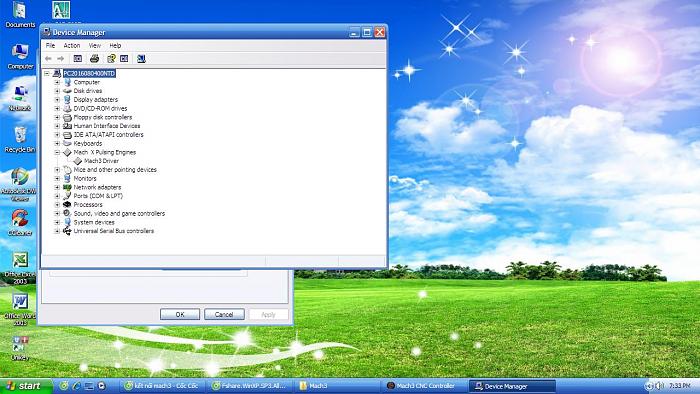Click the Show Desktop quick launch icon
This screenshot has height=394, width=700.
pyautogui.click(x=89, y=386)
